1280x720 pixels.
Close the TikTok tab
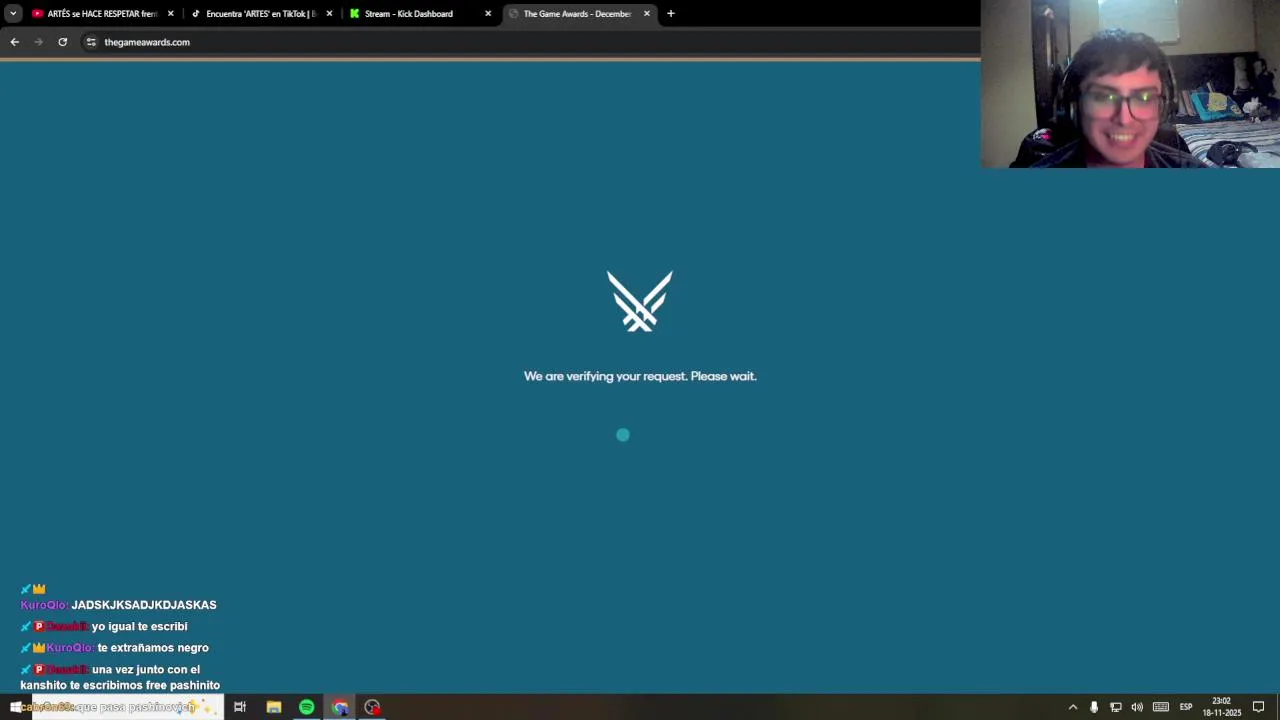click(x=329, y=14)
